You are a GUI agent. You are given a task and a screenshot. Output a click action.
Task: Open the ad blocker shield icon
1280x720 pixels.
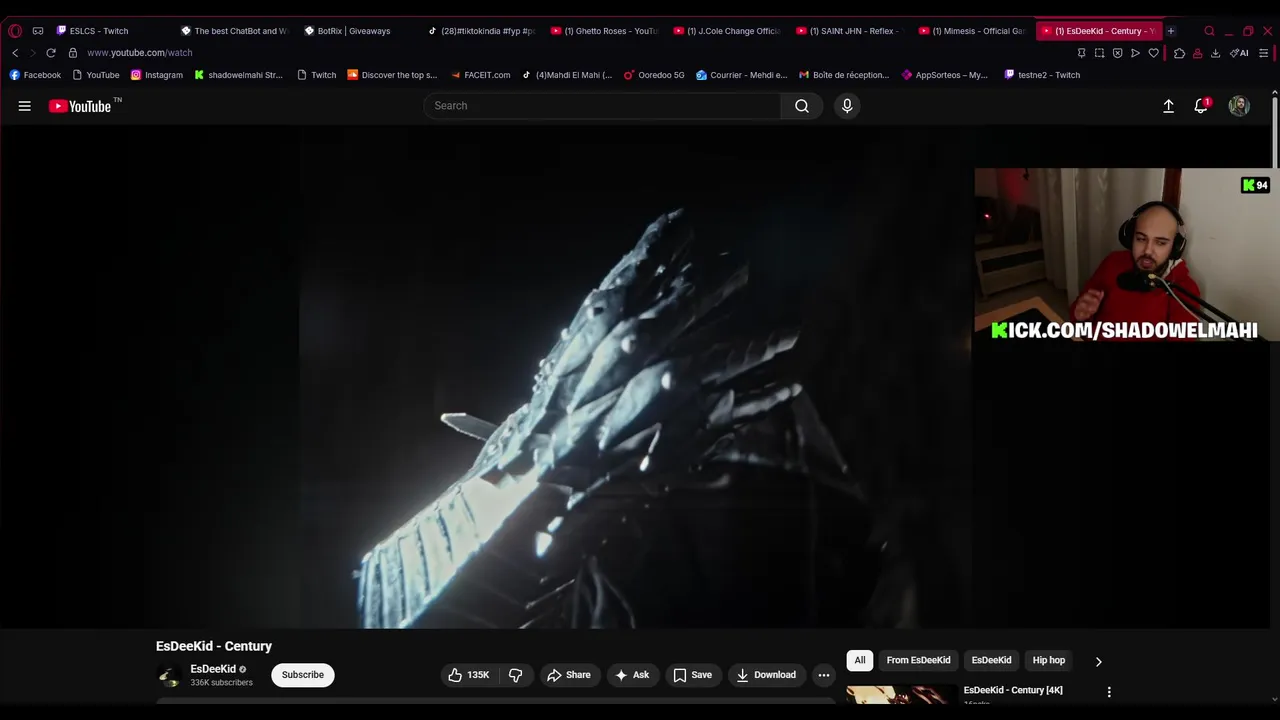click(1117, 53)
